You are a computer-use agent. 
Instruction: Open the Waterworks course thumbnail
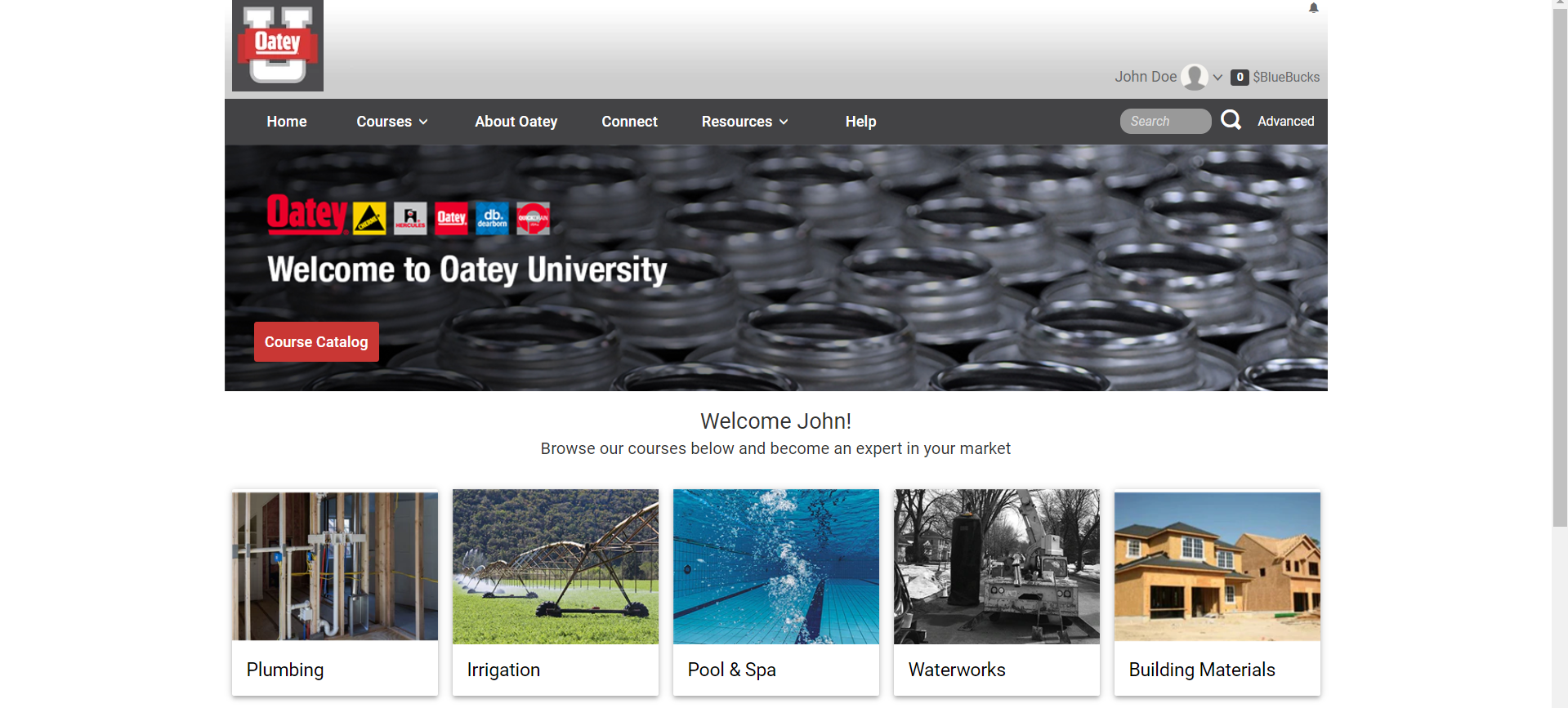click(997, 567)
